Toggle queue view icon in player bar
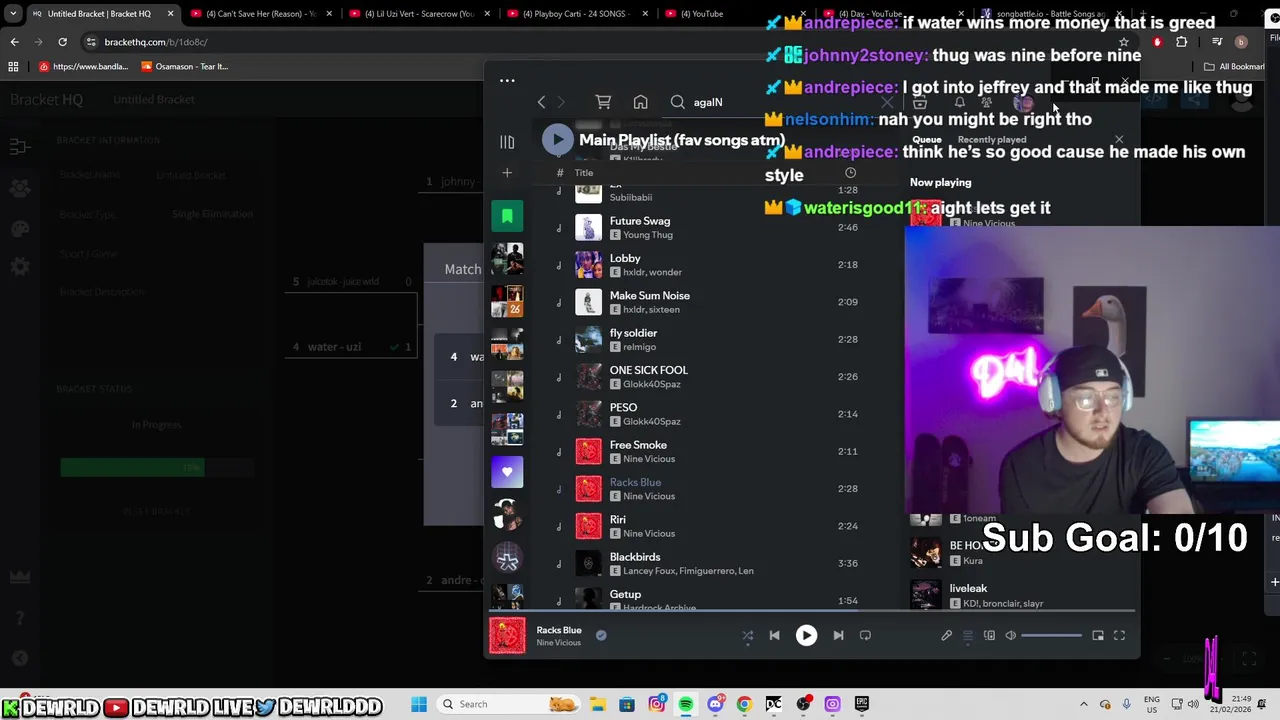1280x720 pixels. (968, 635)
